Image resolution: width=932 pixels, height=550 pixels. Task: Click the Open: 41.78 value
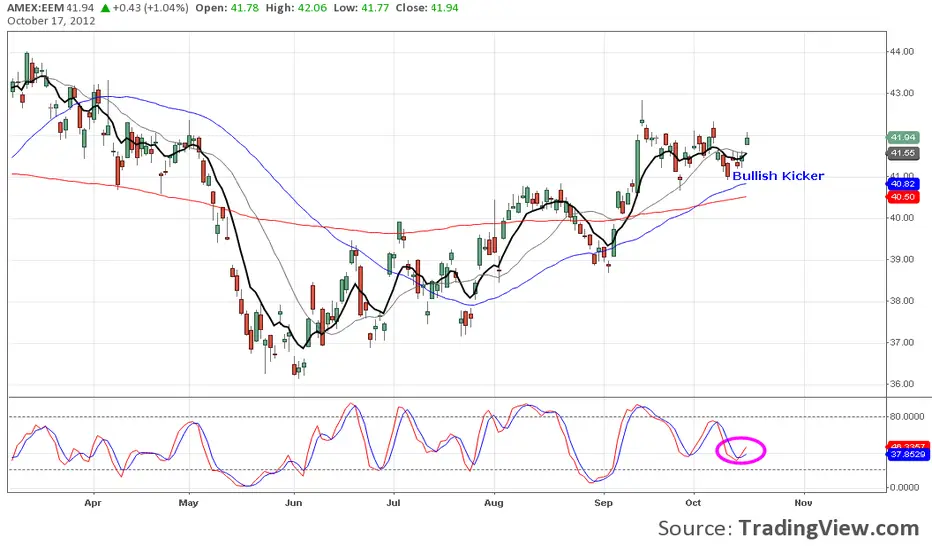227,8
